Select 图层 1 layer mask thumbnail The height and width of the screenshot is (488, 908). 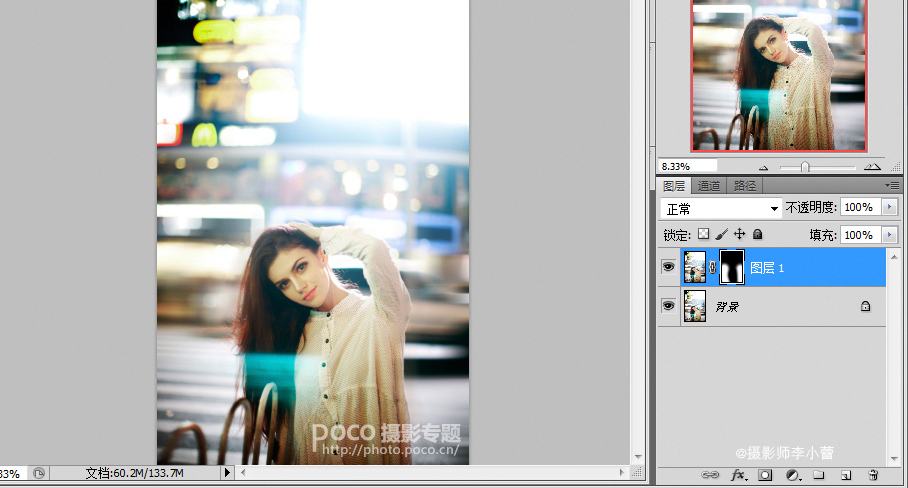(731, 267)
